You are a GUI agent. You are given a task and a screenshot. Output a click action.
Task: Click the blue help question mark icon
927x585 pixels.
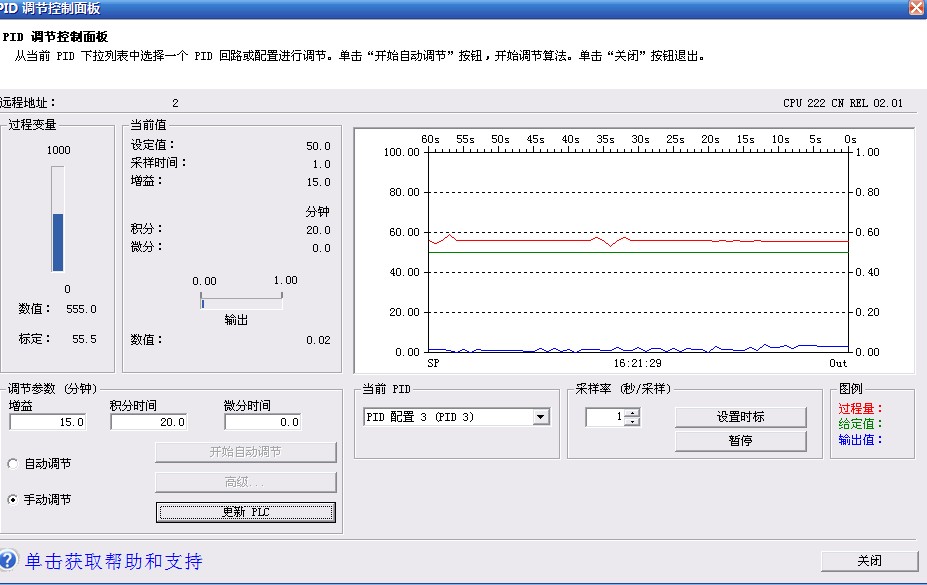(9, 560)
